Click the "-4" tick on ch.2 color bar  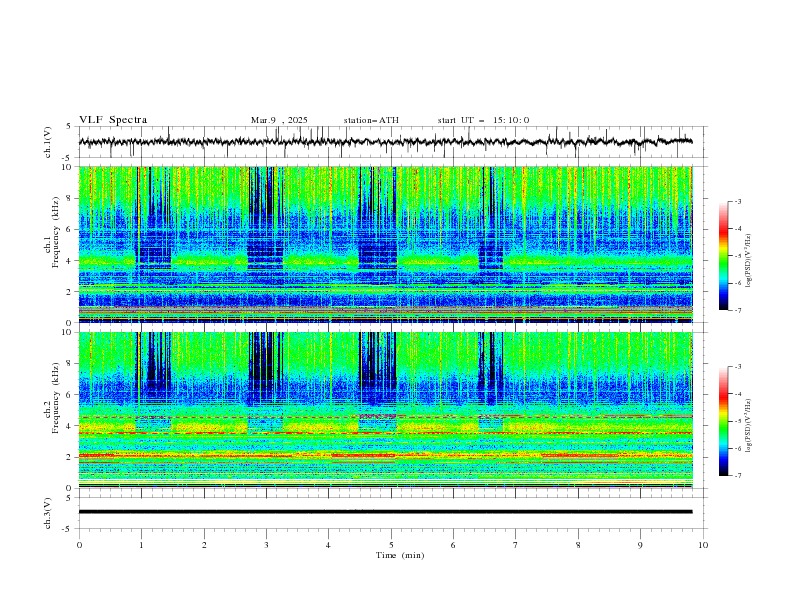point(737,394)
